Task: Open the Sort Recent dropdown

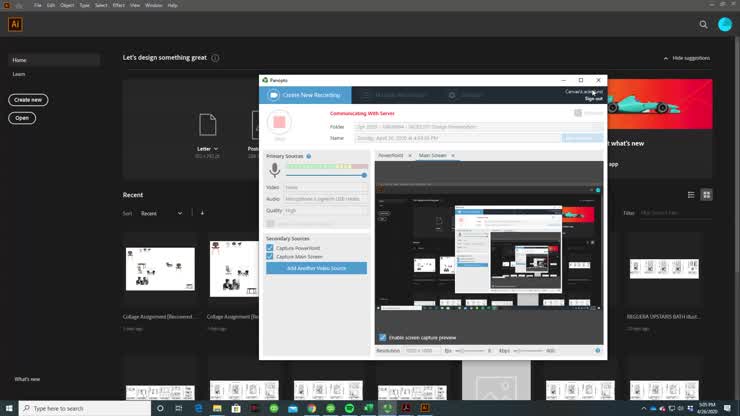Action: [x=161, y=213]
